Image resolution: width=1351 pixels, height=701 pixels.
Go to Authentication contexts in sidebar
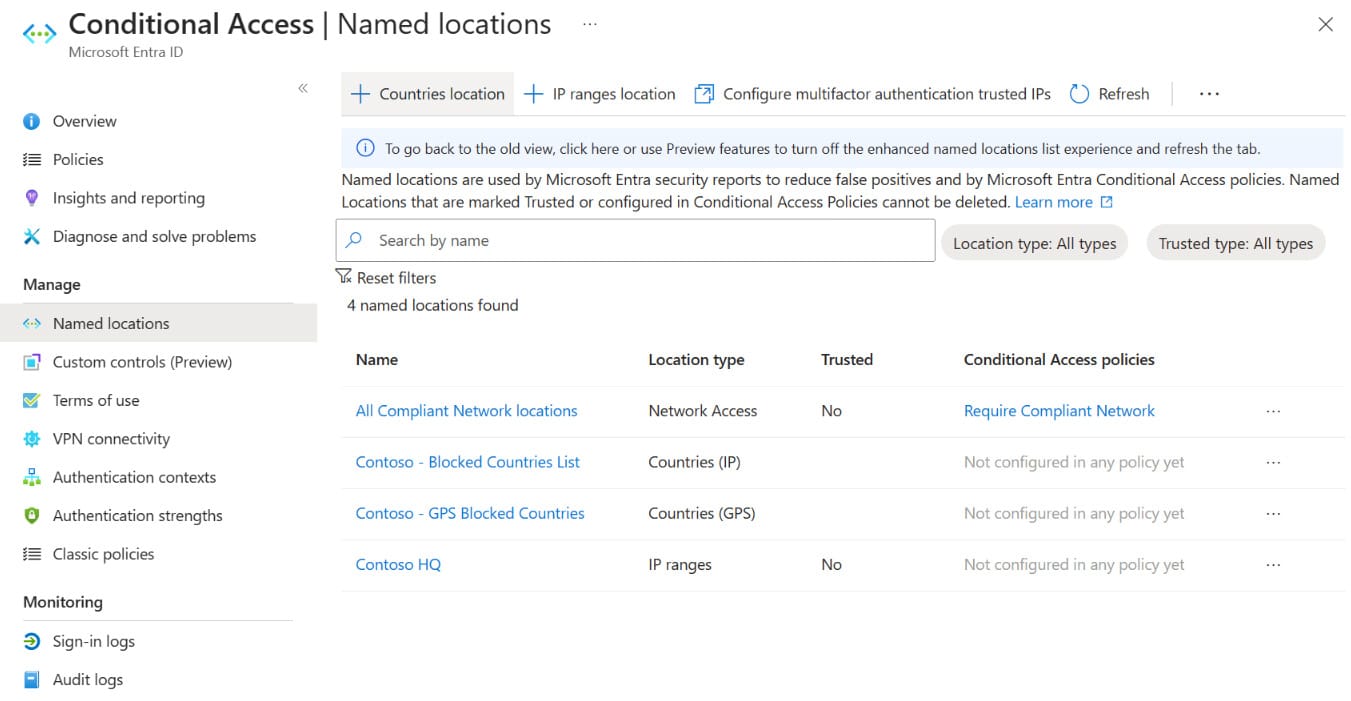coord(134,478)
